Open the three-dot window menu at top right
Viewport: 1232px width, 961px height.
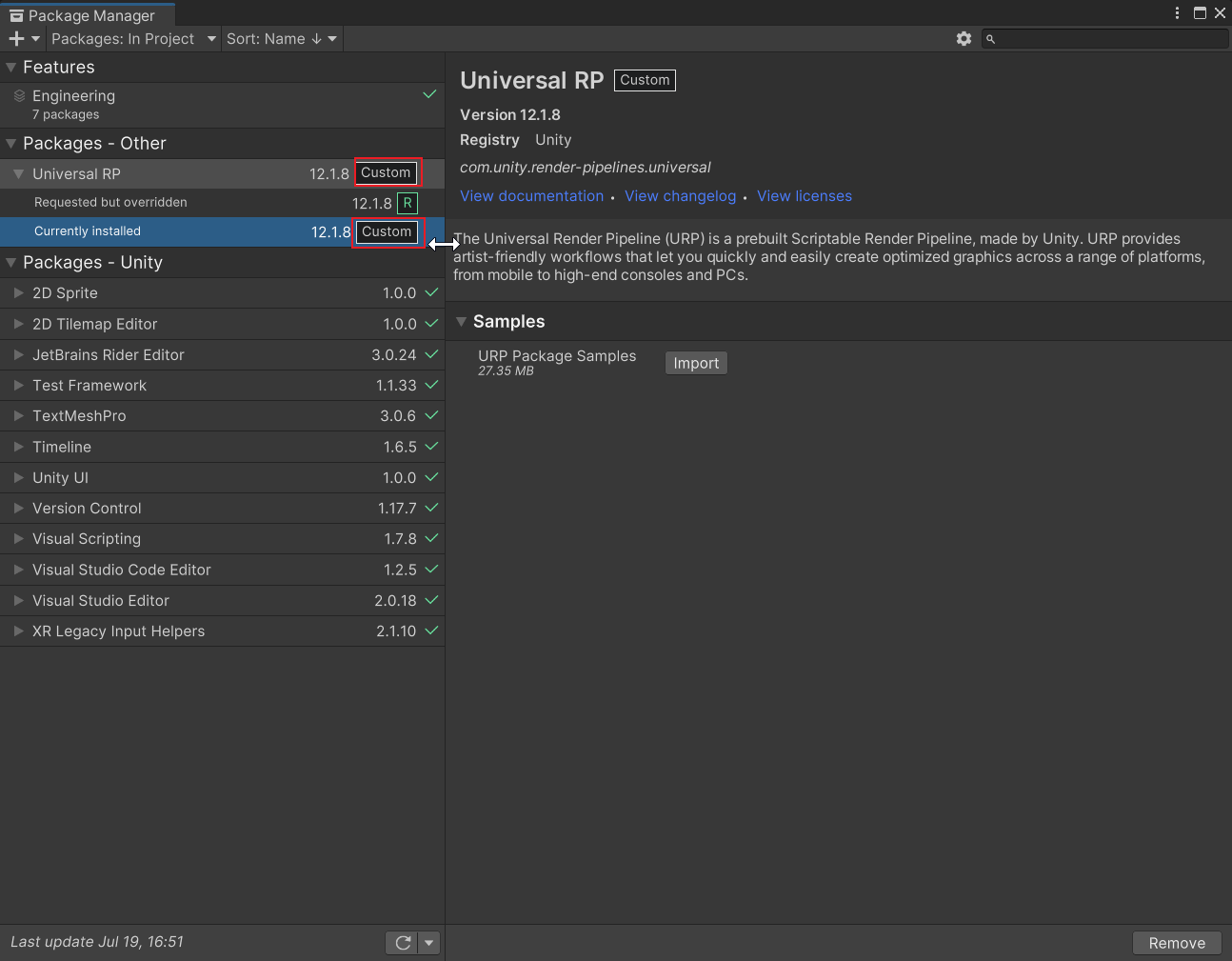[1178, 12]
